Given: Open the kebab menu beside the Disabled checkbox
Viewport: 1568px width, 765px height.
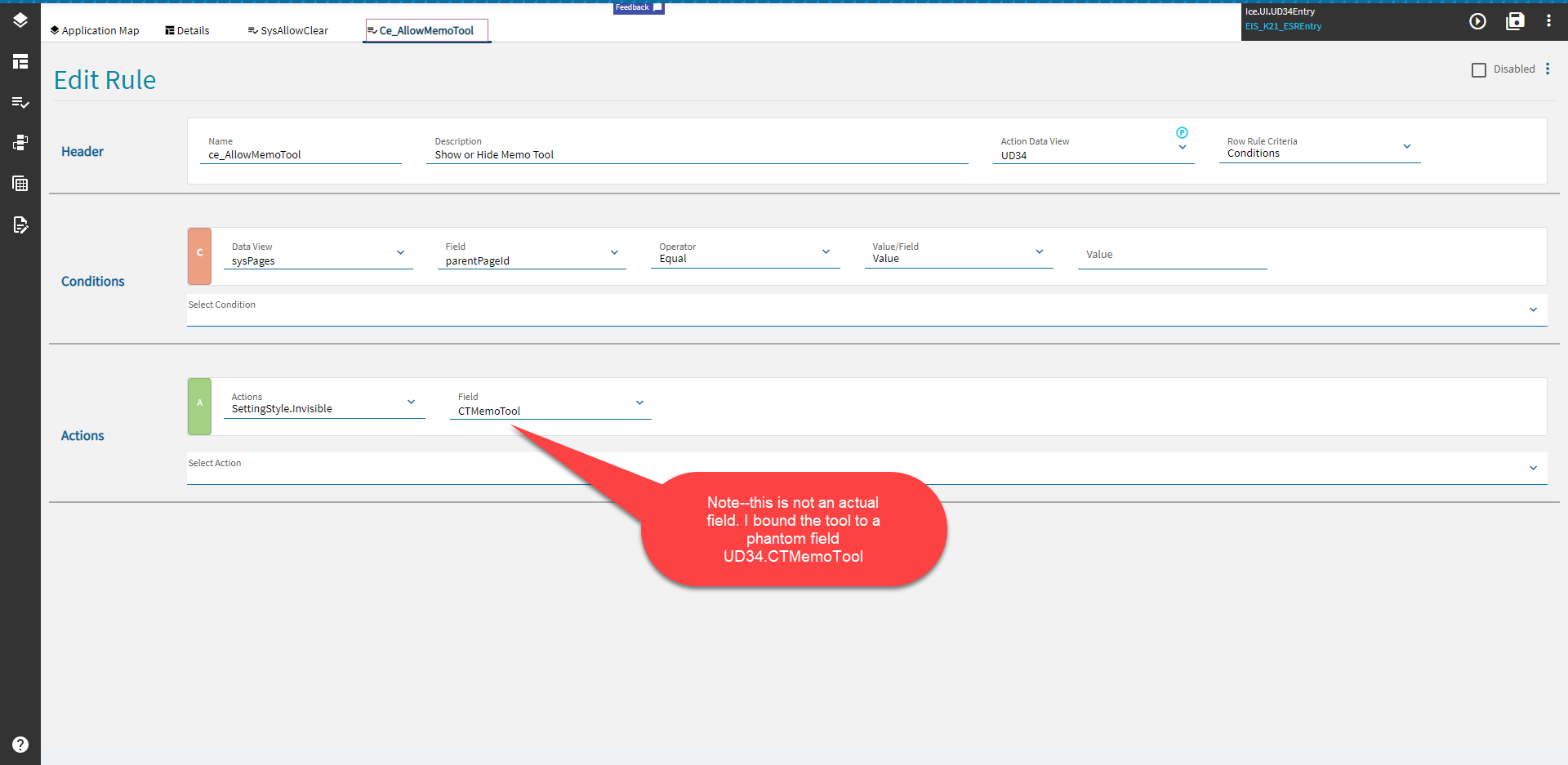Looking at the screenshot, I should (x=1549, y=69).
